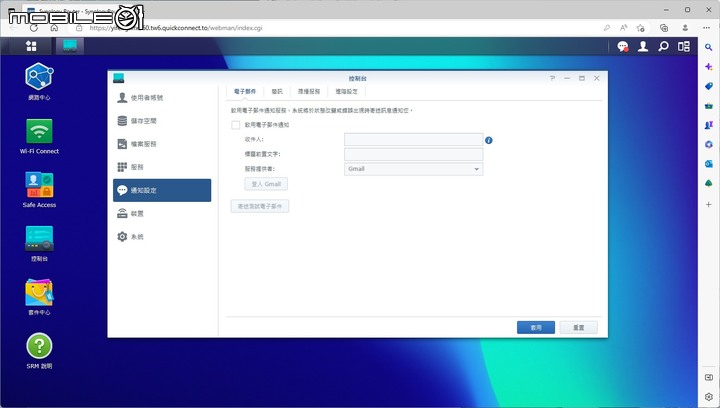The width and height of the screenshot is (720, 408).
Task: Select the Control Panel taskbar thumbnail
Action: coord(70,46)
